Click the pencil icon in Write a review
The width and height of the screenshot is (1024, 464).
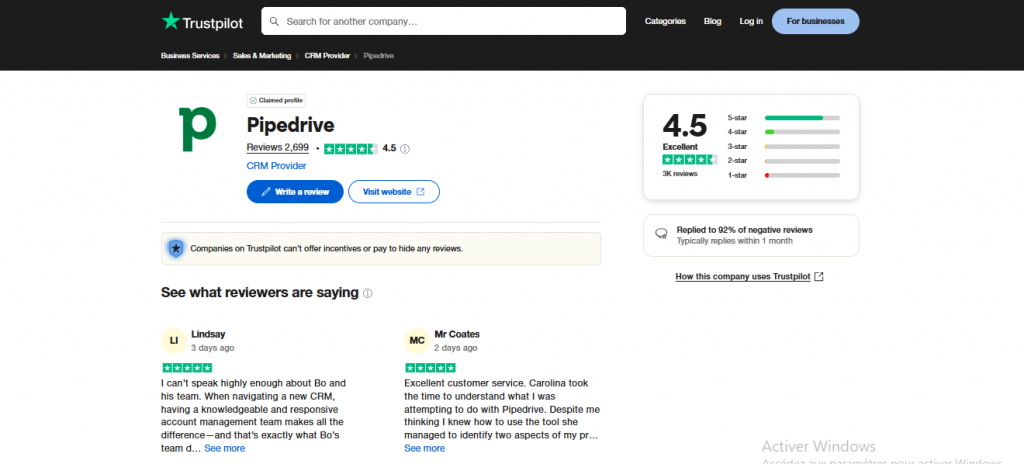point(266,192)
